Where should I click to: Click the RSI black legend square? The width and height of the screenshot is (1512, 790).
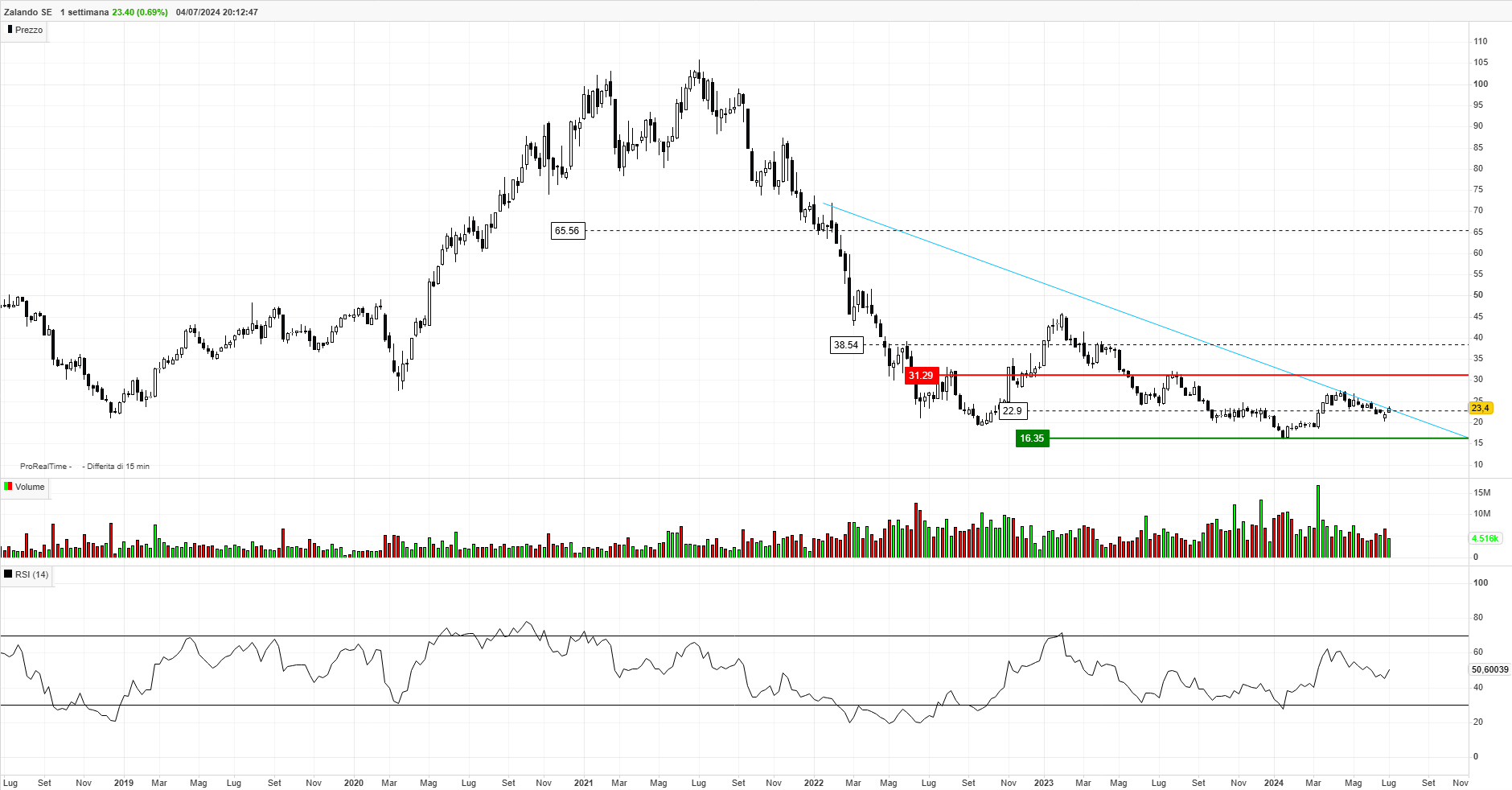8,574
